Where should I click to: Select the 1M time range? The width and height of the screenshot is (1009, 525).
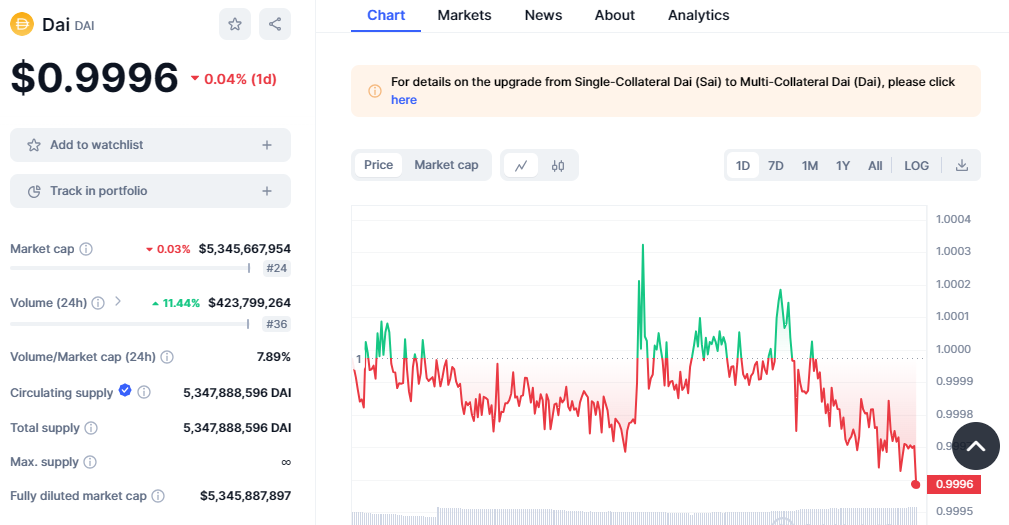click(x=810, y=165)
